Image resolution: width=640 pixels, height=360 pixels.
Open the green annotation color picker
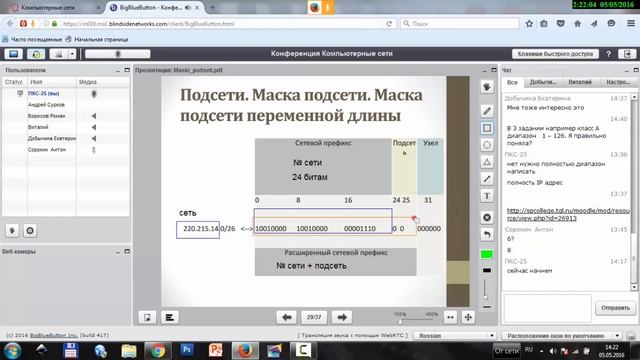(487, 254)
